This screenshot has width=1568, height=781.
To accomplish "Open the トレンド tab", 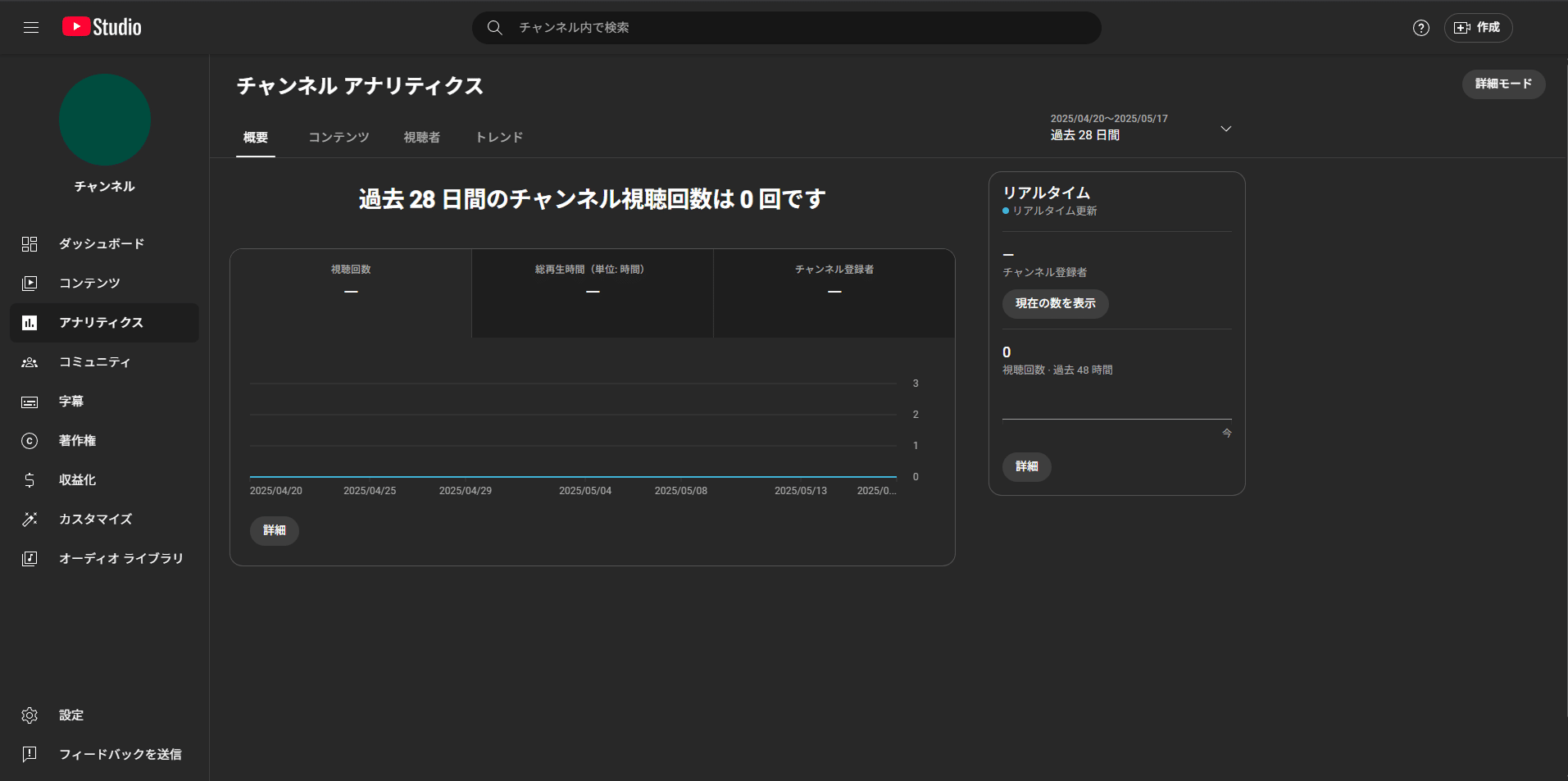I will coord(498,137).
